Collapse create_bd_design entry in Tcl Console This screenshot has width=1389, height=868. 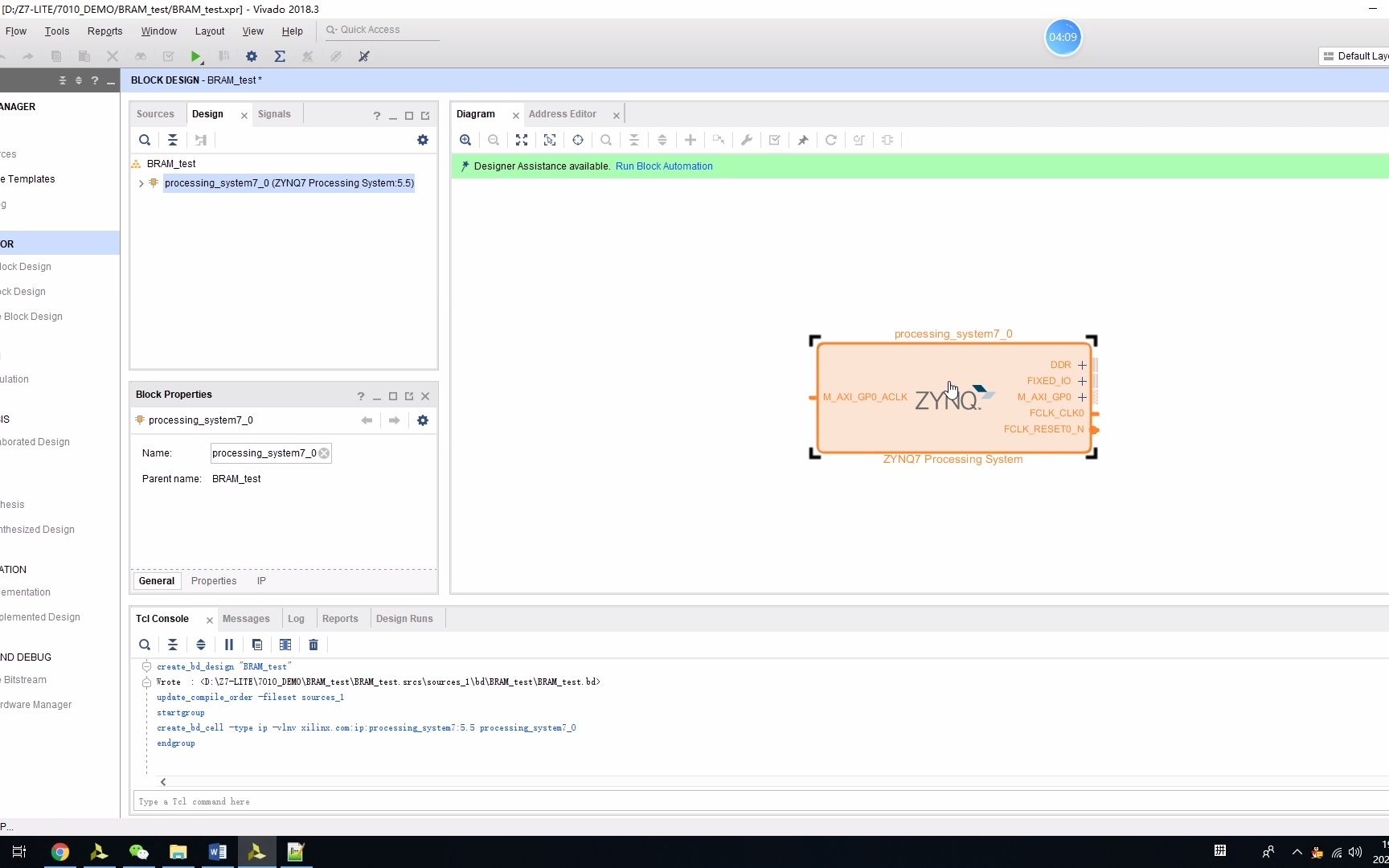tap(146, 666)
